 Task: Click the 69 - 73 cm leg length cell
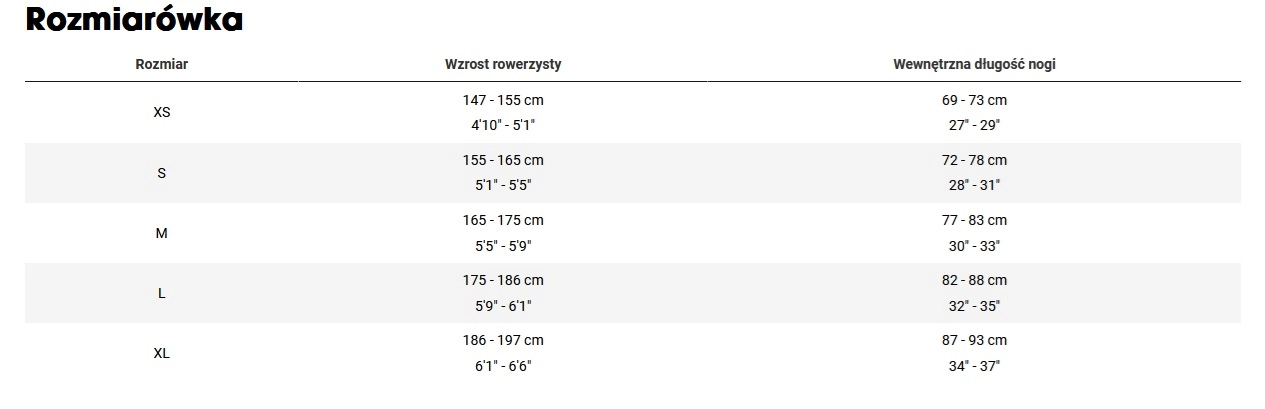(x=974, y=101)
